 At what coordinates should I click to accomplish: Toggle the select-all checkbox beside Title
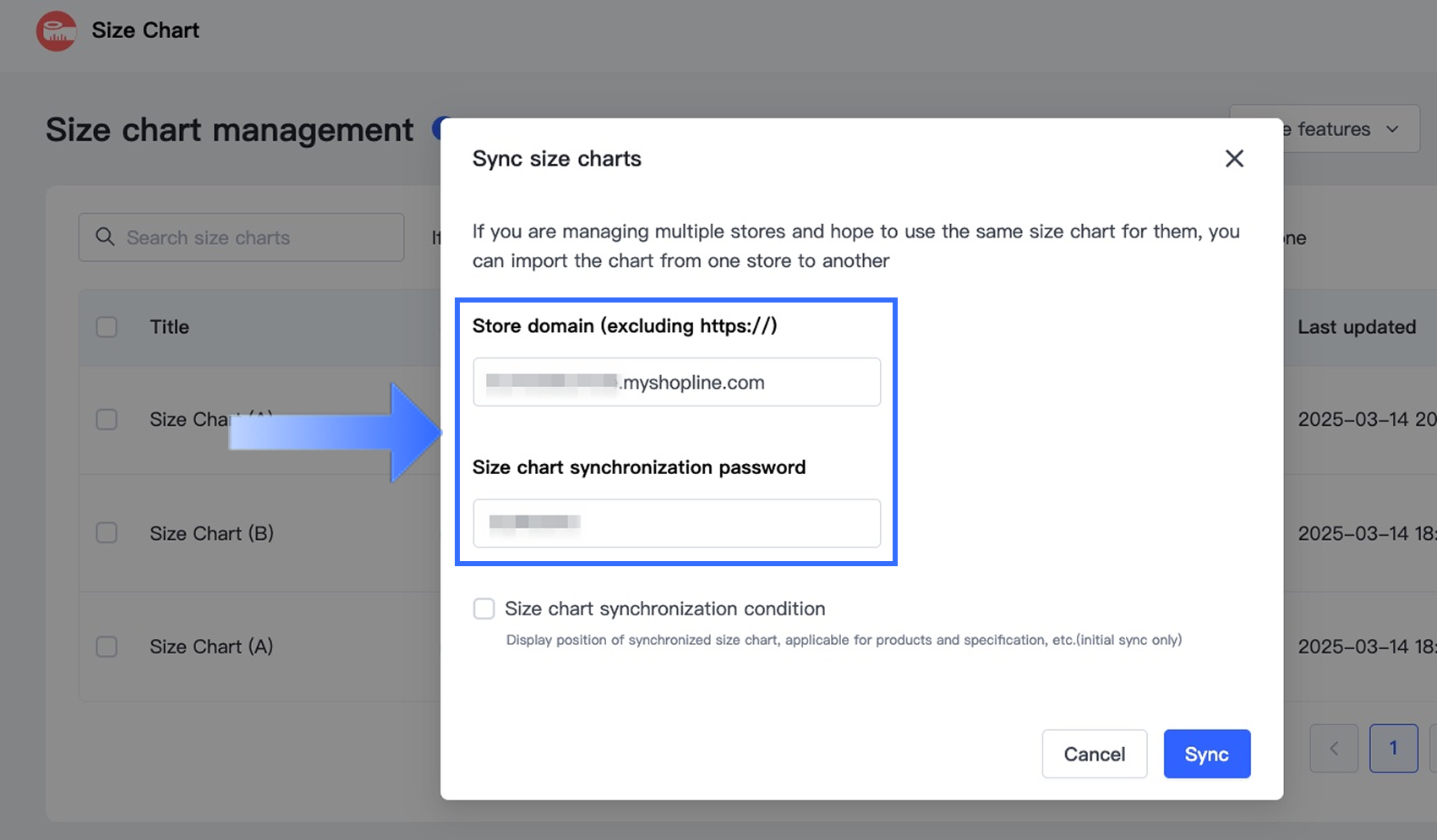[107, 327]
